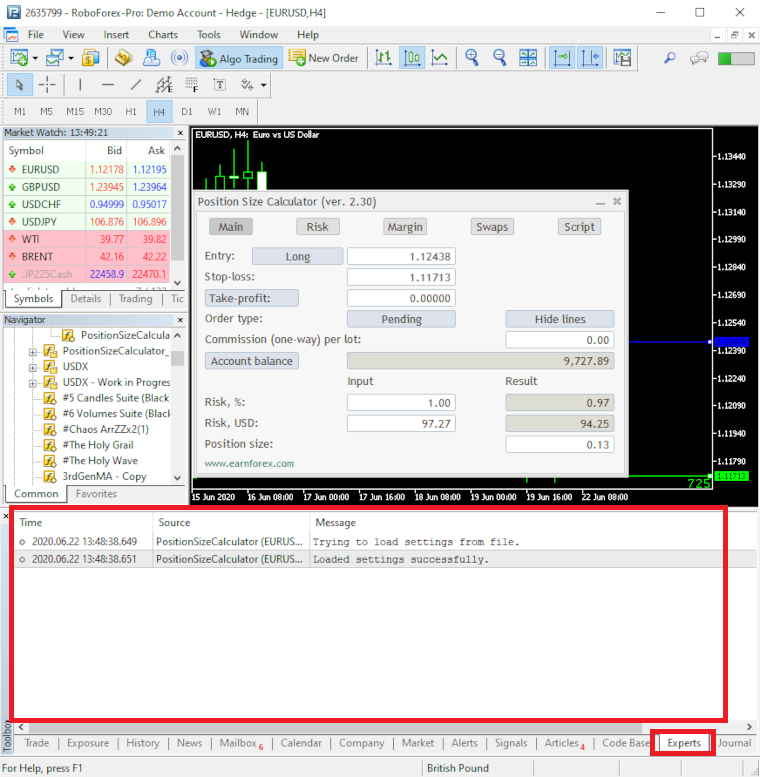This screenshot has width=760, height=777.
Task: Open the Tools menu
Action: [209, 35]
